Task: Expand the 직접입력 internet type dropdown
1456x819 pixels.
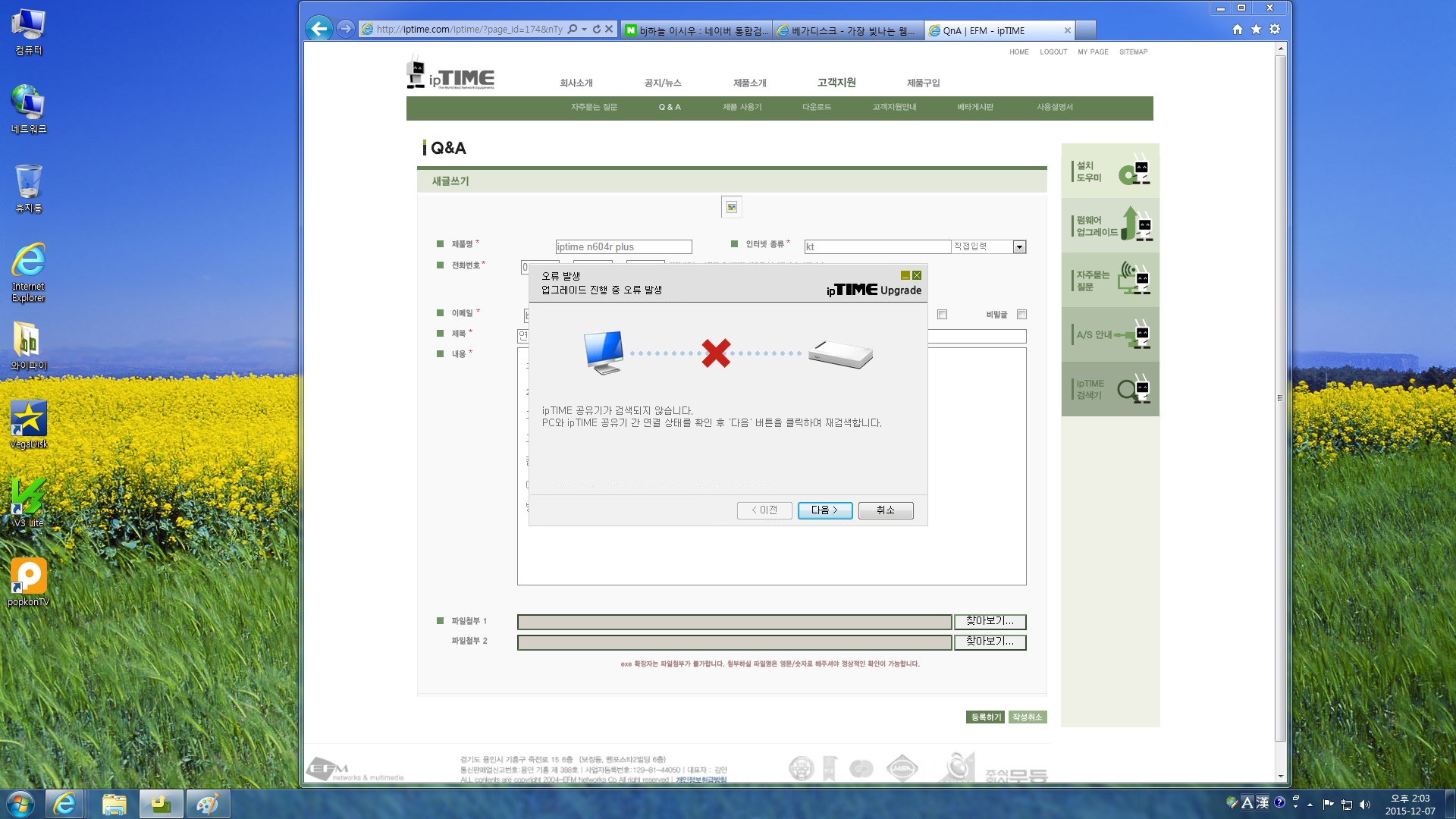Action: (x=1019, y=247)
